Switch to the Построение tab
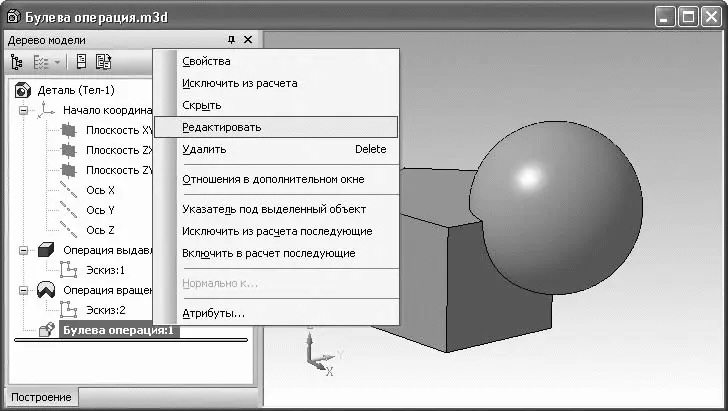This screenshot has height=411, width=728. click(41, 397)
